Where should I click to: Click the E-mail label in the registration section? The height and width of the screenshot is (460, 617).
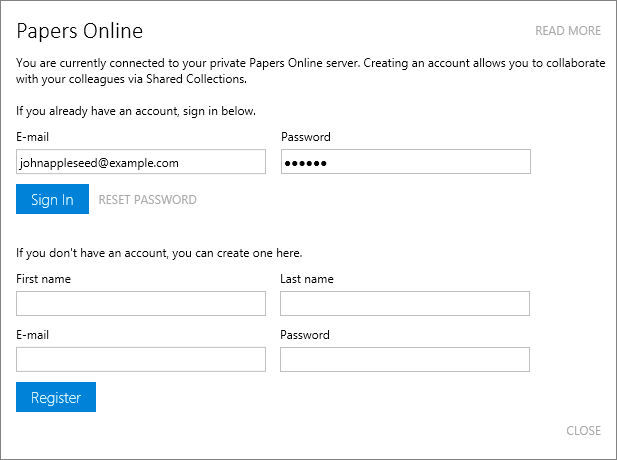tap(33, 335)
